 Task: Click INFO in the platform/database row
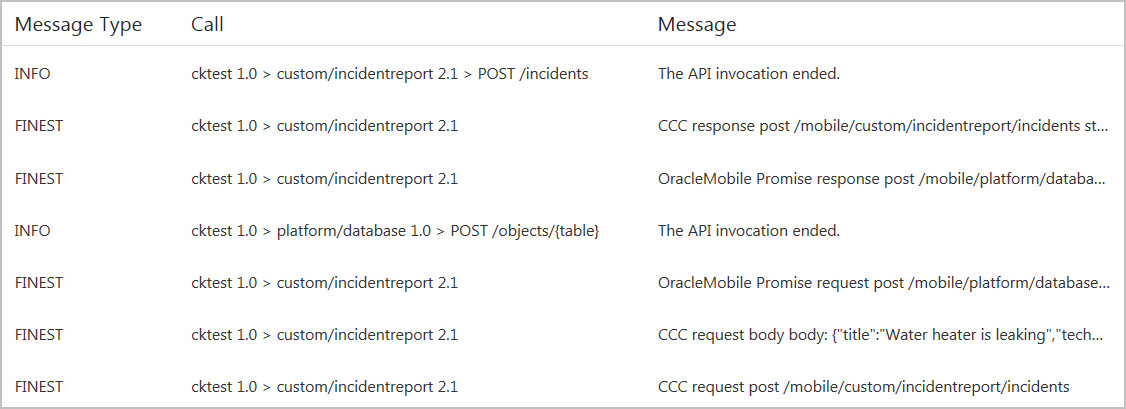point(32,231)
